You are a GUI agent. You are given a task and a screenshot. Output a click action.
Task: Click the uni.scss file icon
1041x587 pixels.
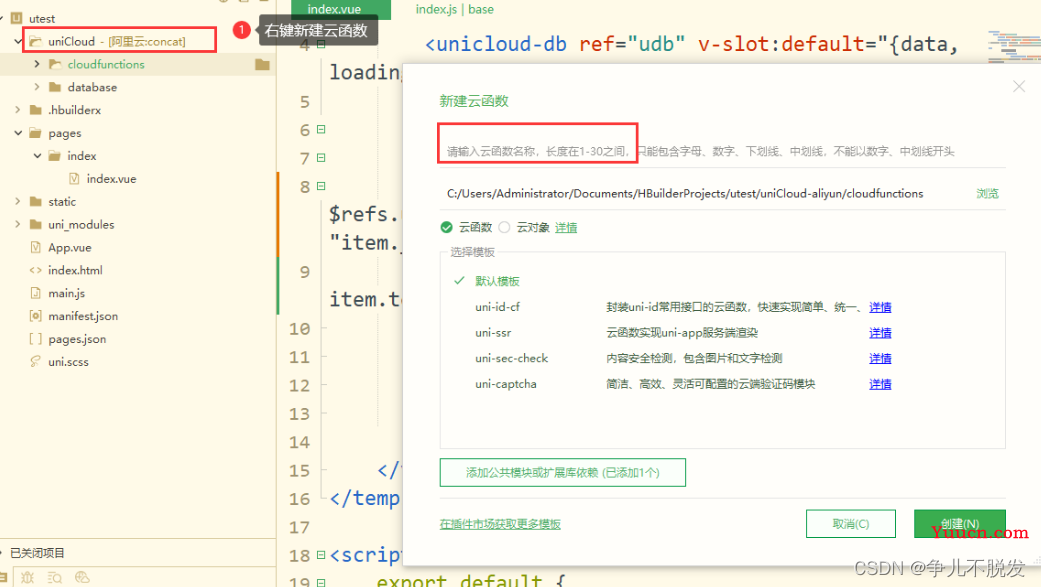pos(36,361)
